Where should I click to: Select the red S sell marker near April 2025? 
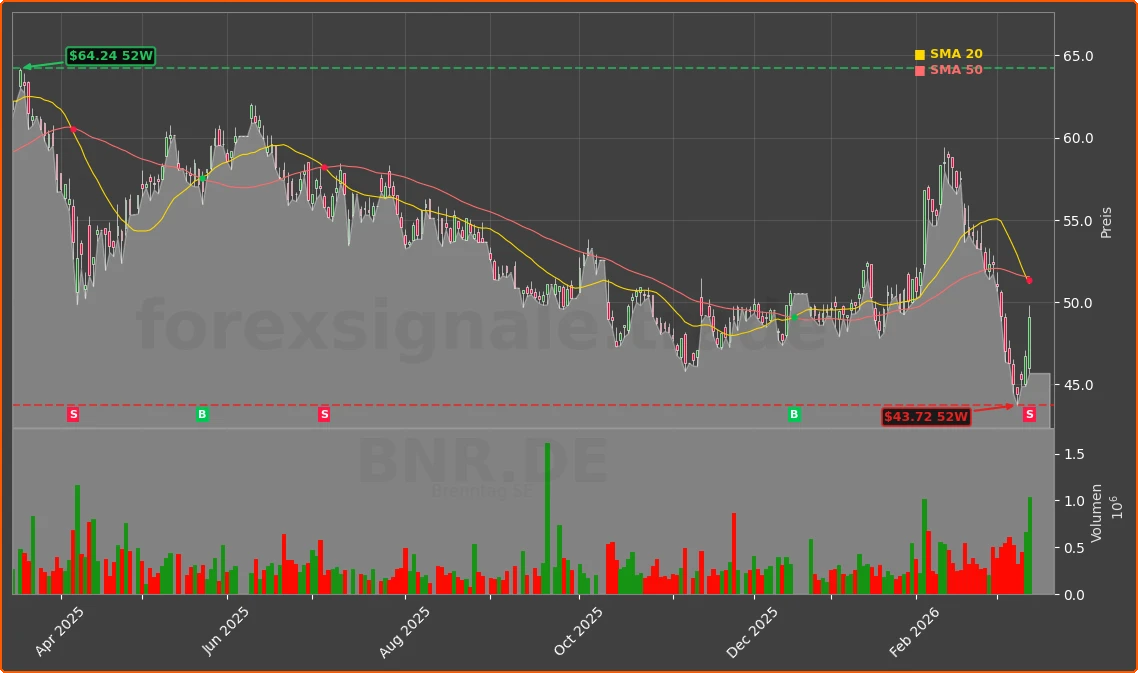[x=72, y=414]
